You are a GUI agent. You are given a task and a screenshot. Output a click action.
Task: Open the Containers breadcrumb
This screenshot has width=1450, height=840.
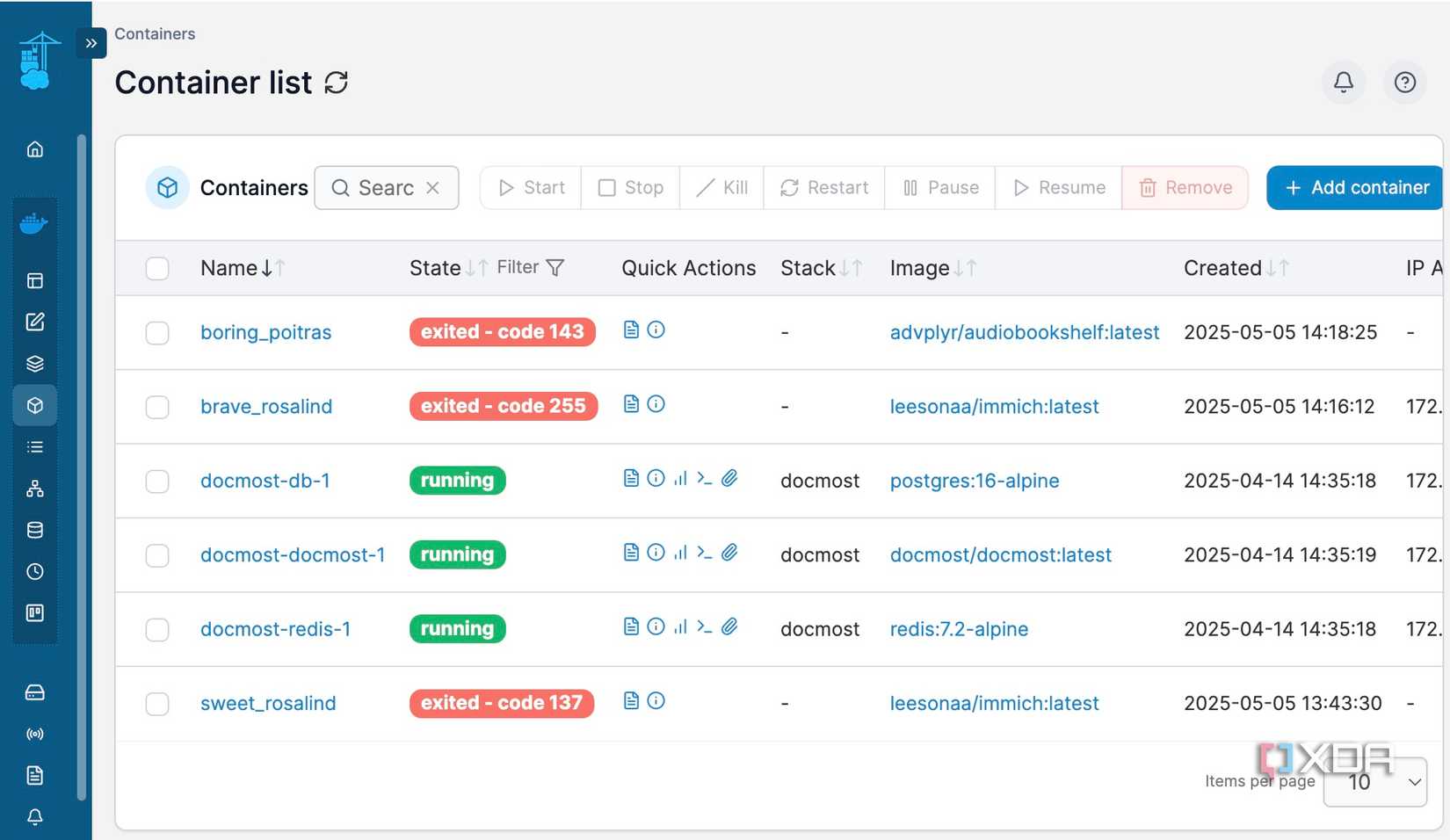pyautogui.click(x=155, y=34)
